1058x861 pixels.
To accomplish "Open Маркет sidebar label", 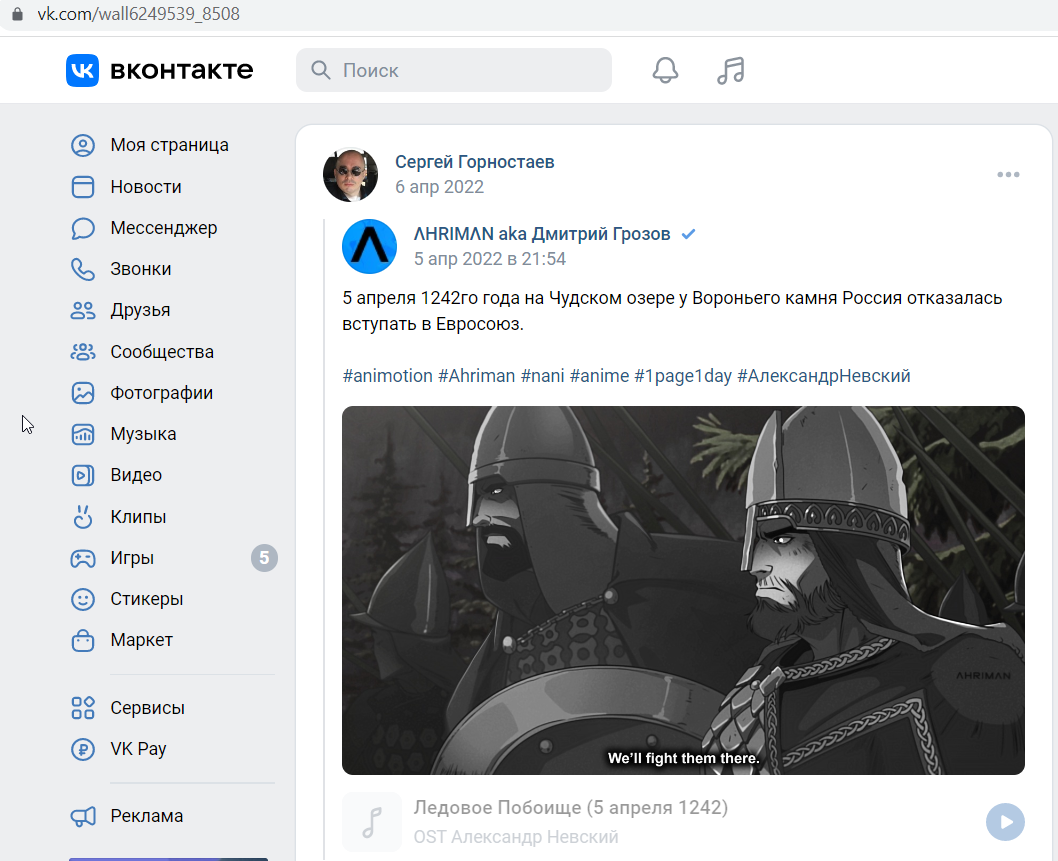I will click(142, 640).
